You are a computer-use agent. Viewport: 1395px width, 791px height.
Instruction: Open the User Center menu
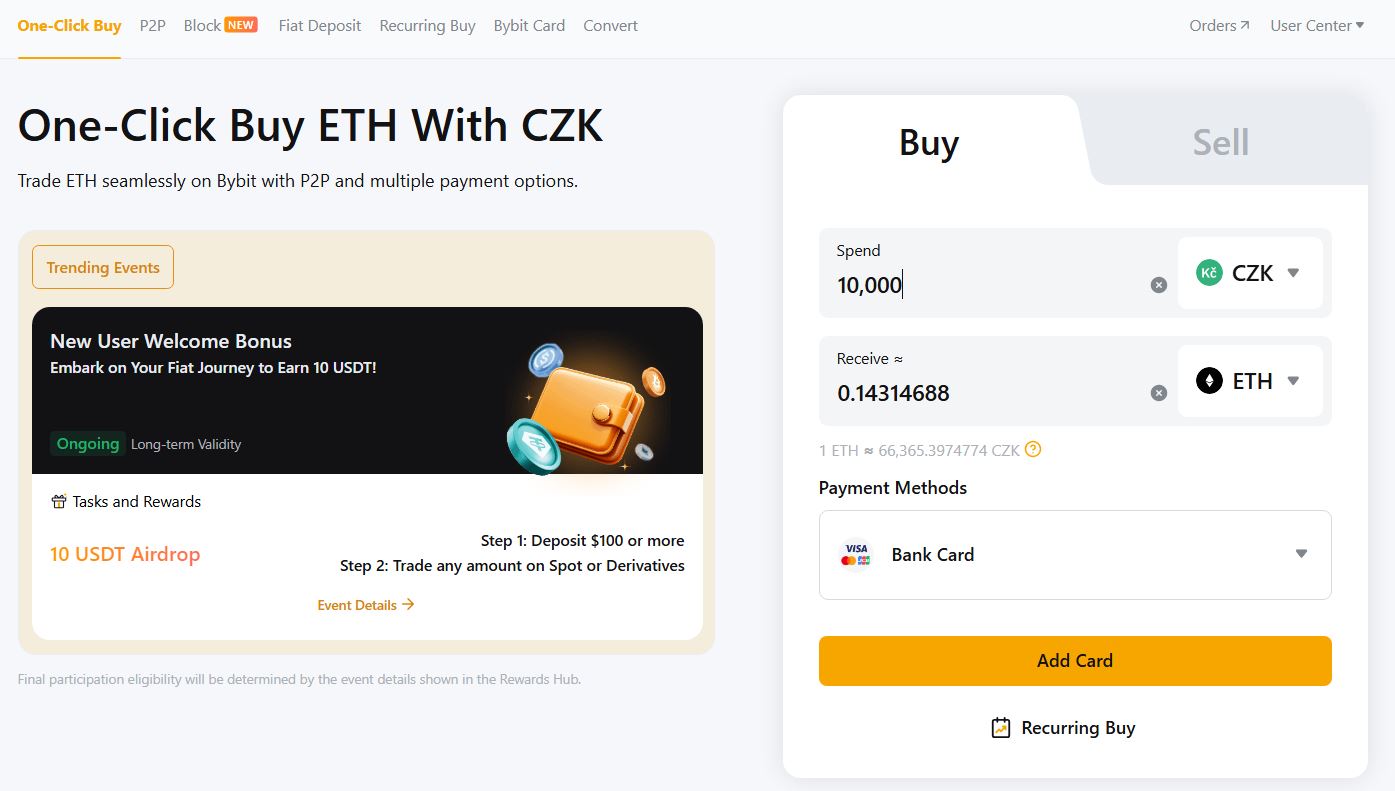pos(1317,25)
